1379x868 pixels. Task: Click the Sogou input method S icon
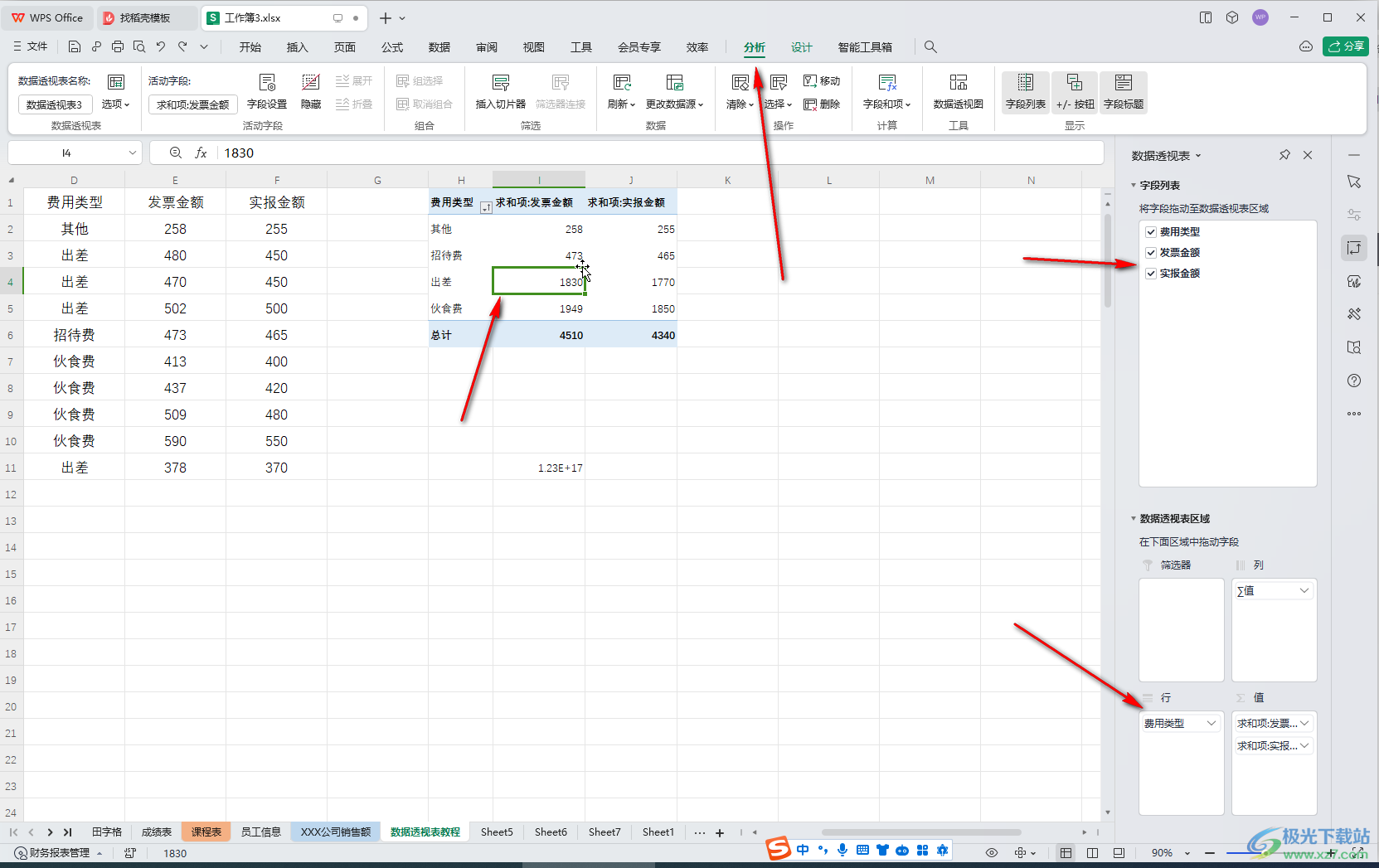pyautogui.click(x=778, y=849)
